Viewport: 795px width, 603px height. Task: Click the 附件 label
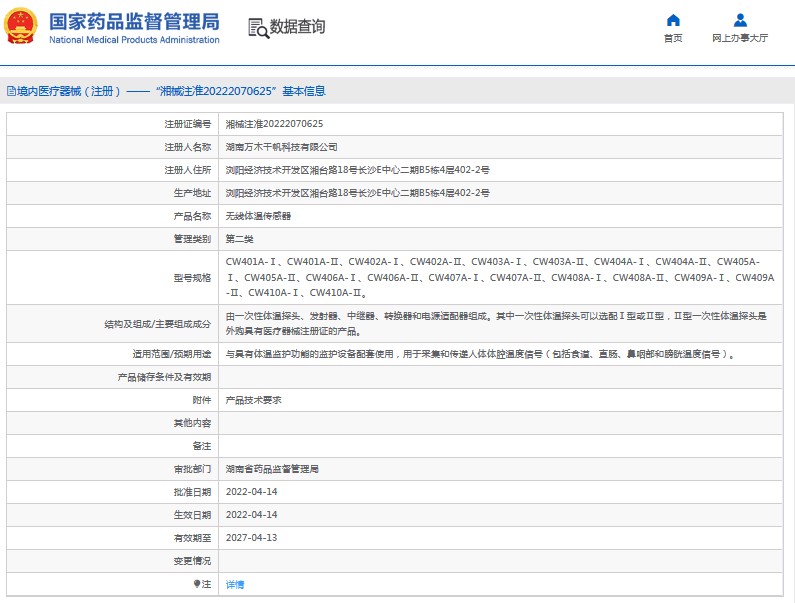click(202, 400)
